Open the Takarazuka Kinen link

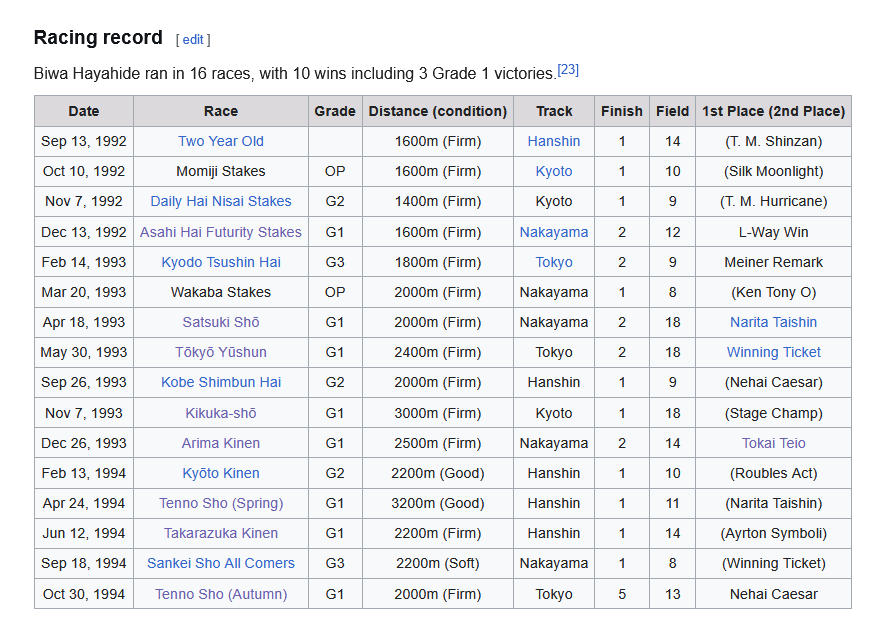221,533
